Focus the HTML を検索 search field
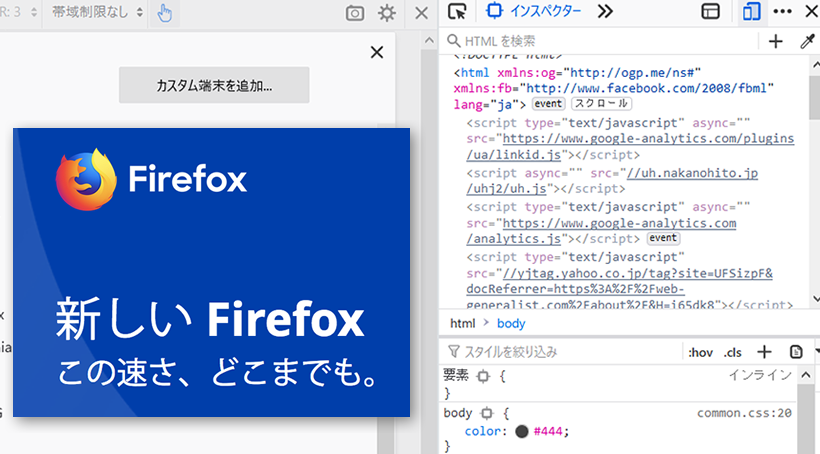This screenshot has width=820, height=454. [601, 41]
